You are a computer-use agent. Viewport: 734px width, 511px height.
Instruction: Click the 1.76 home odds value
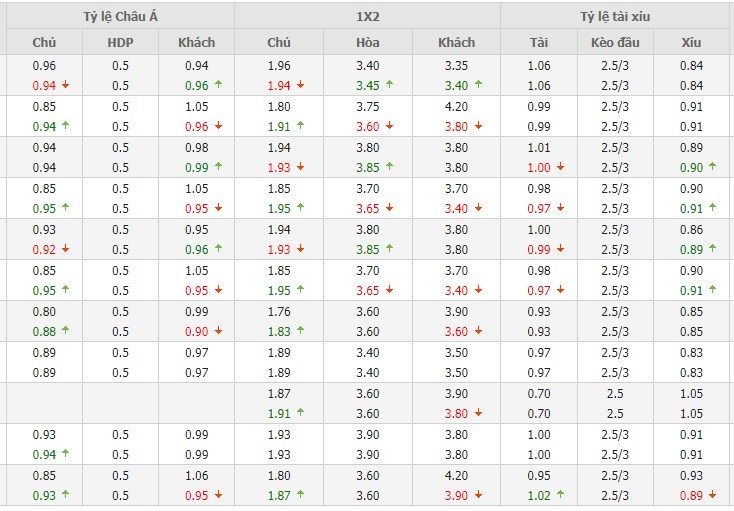coord(279,312)
